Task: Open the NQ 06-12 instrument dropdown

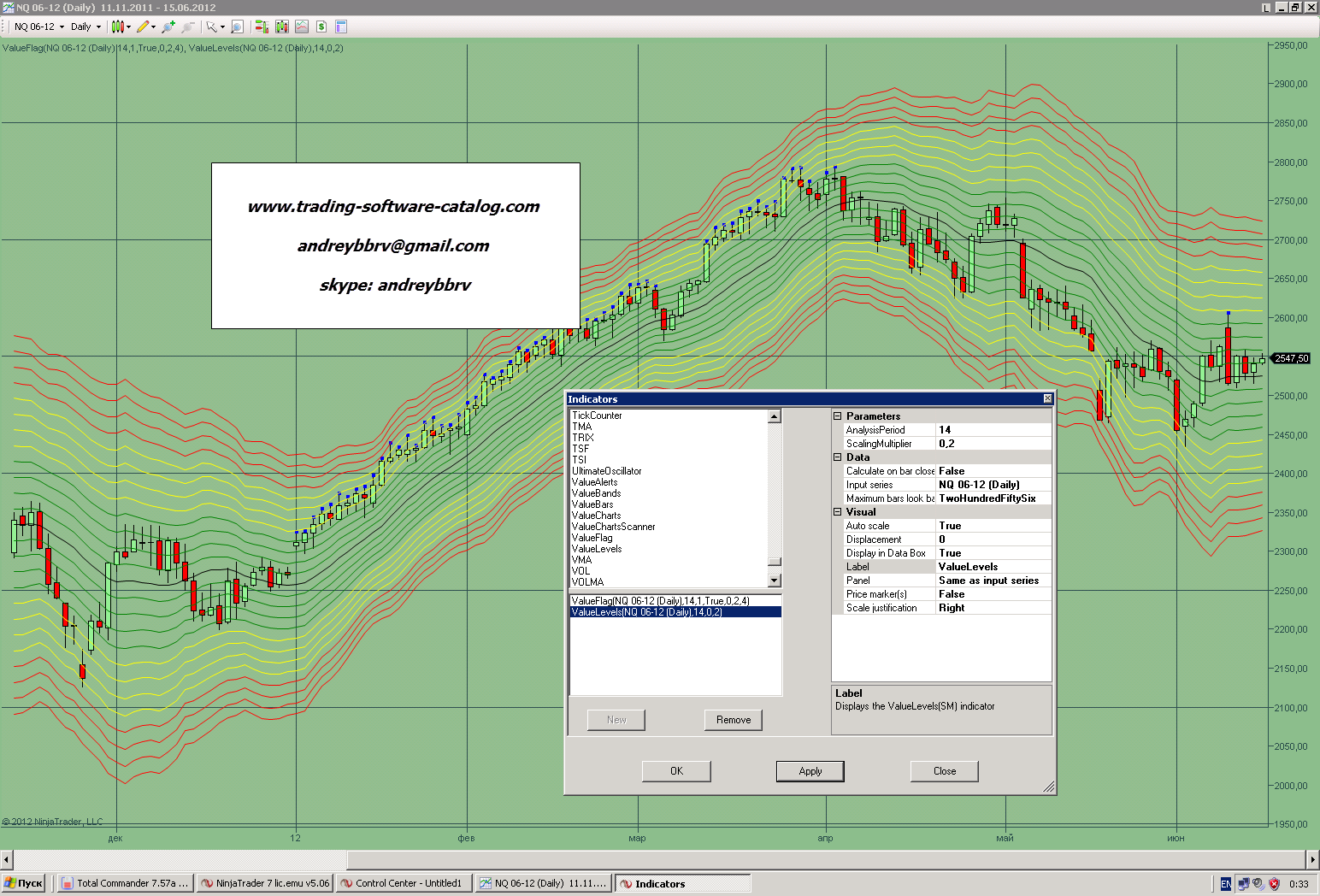Action: click(39, 27)
